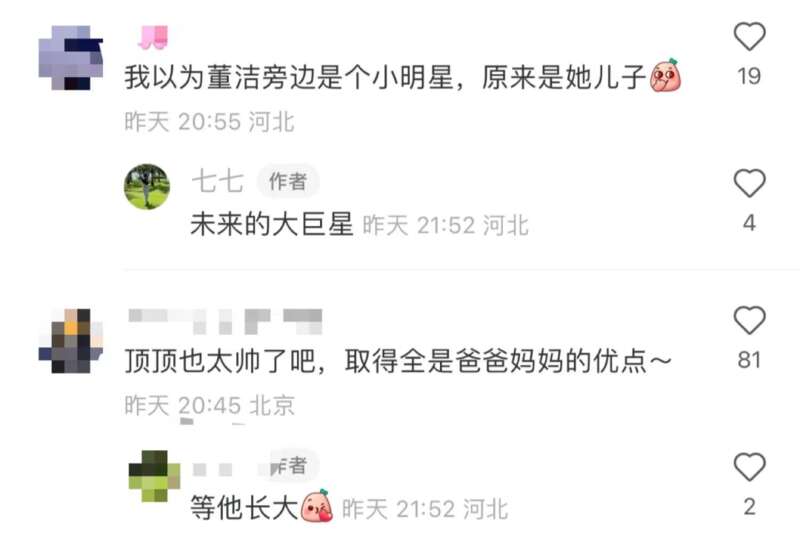Click the 作者 badge on the last reply

tap(290, 466)
